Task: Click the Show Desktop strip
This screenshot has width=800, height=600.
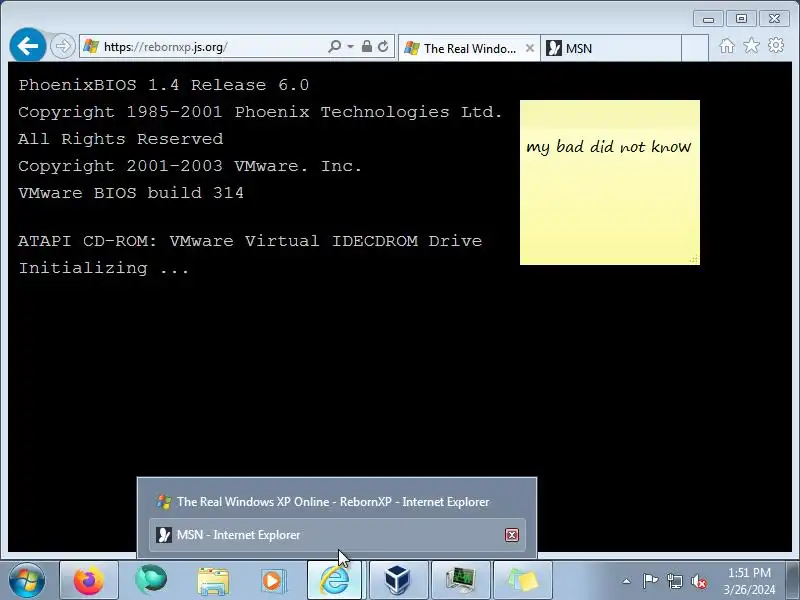Action: [x=792, y=581]
